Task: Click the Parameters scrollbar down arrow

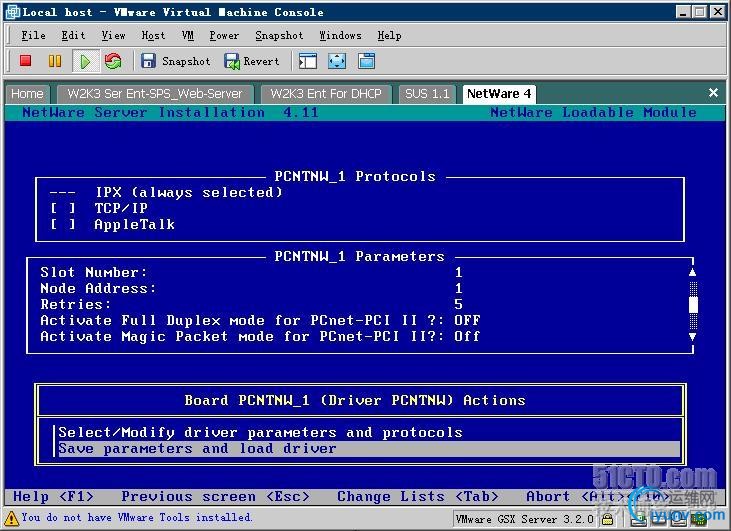Action: 693,337
